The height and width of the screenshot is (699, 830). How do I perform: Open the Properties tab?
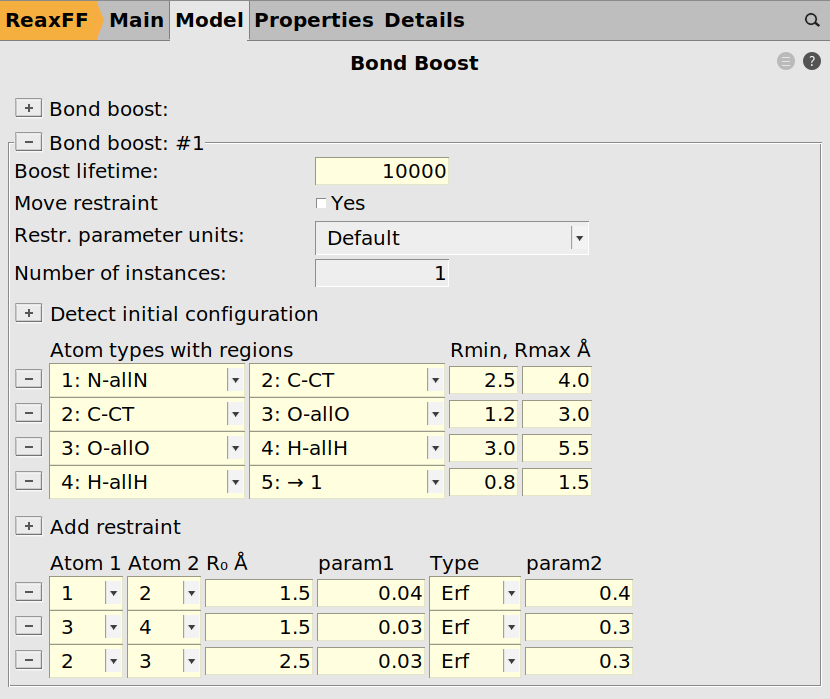point(314,20)
